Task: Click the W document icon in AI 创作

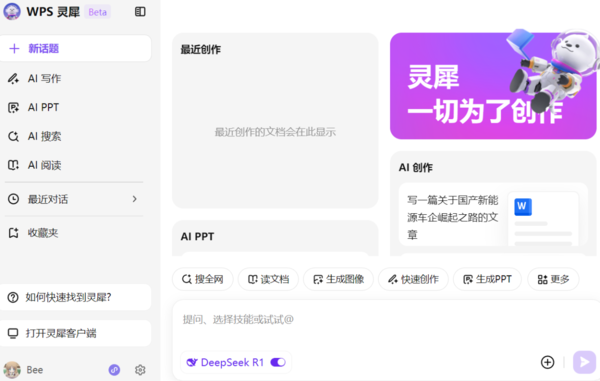Action: tap(523, 207)
